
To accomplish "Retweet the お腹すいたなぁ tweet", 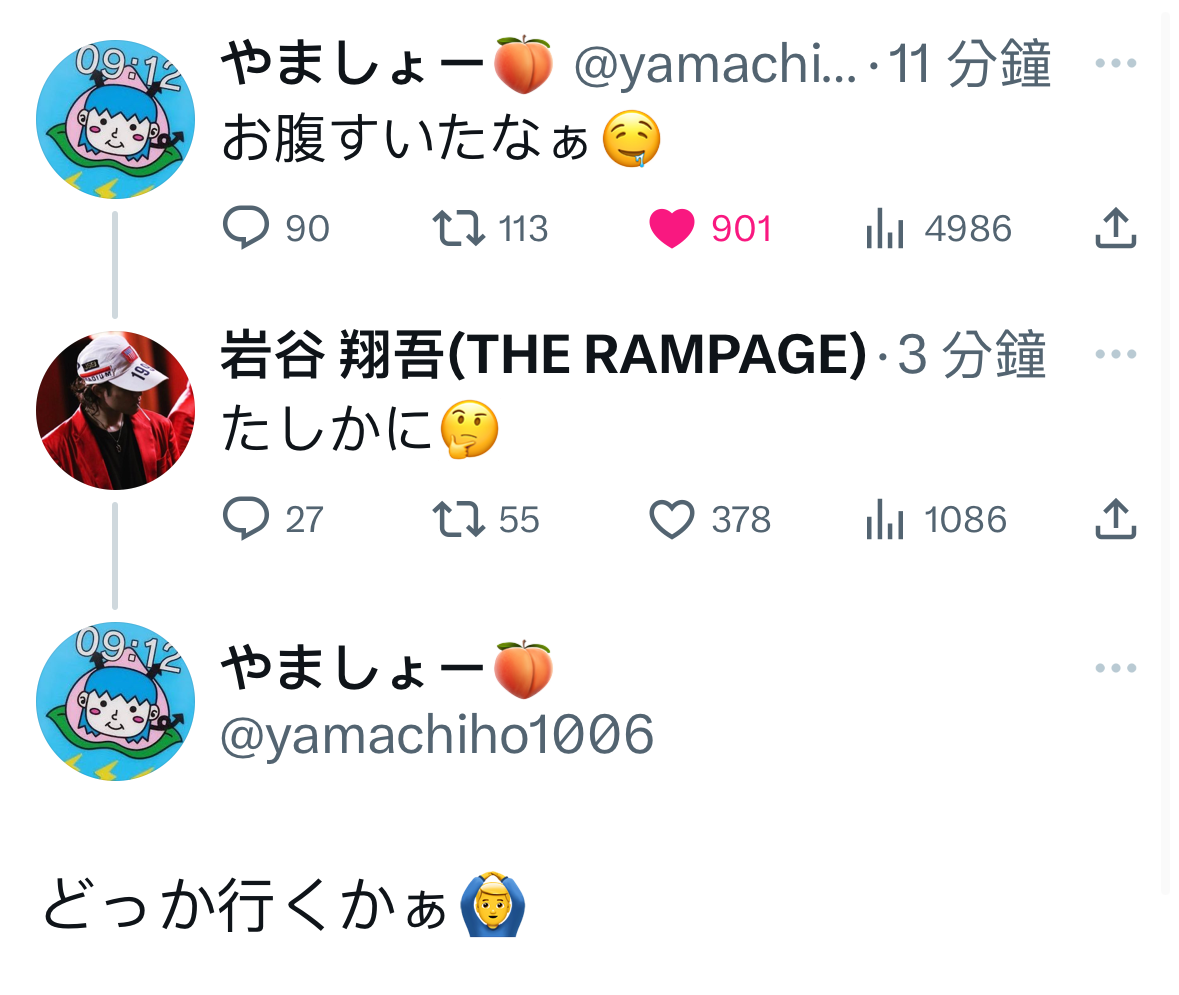I will [490, 228].
